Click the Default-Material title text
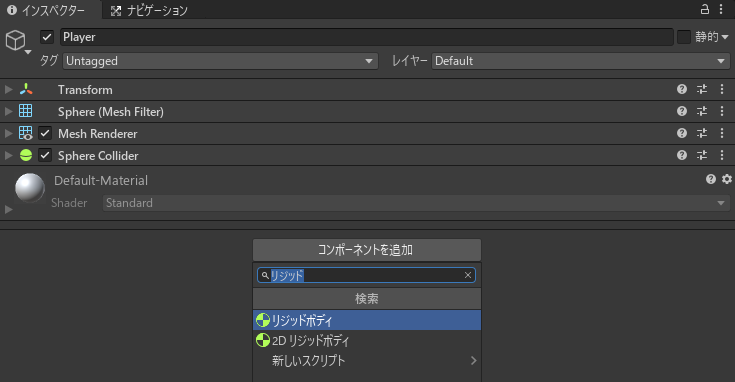This screenshot has height=382, width=735. (101, 180)
